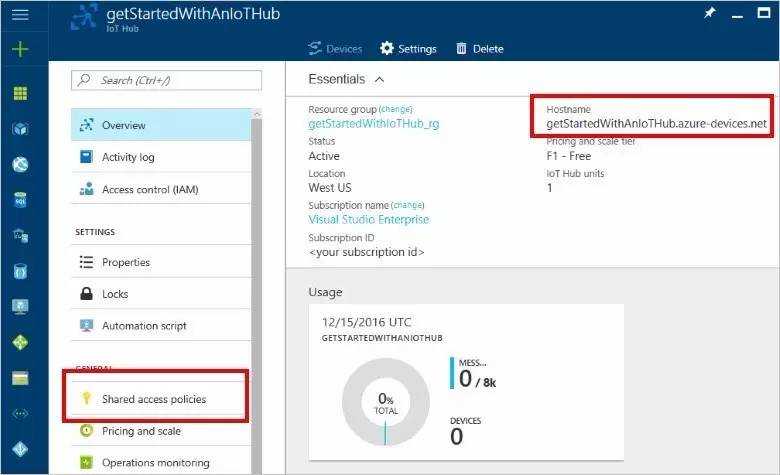This screenshot has height=475, width=780.
Task: Open the Activity log menu item
Action: tap(161, 157)
